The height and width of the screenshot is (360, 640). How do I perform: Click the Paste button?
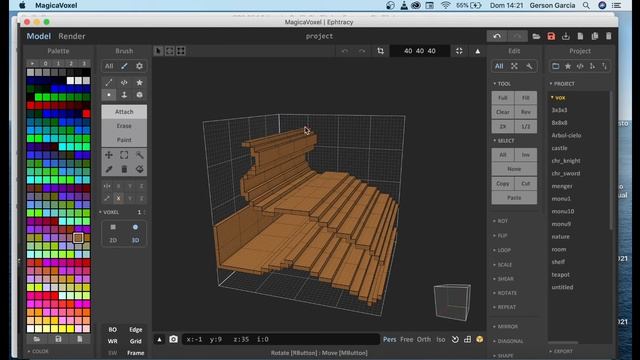(514, 198)
